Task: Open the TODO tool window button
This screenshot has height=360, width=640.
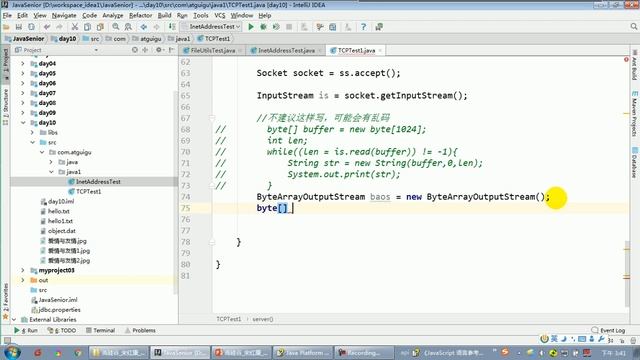Action: click(62, 330)
